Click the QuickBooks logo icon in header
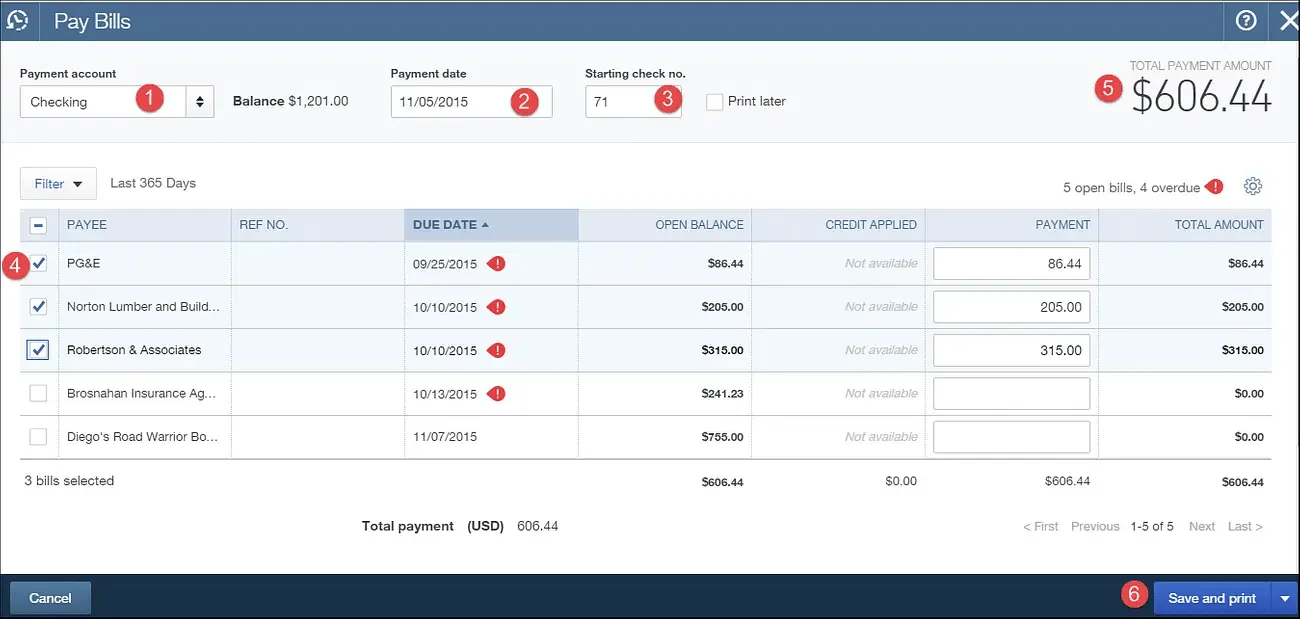Image resolution: width=1300 pixels, height=619 pixels. pyautogui.click(x=18, y=20)
